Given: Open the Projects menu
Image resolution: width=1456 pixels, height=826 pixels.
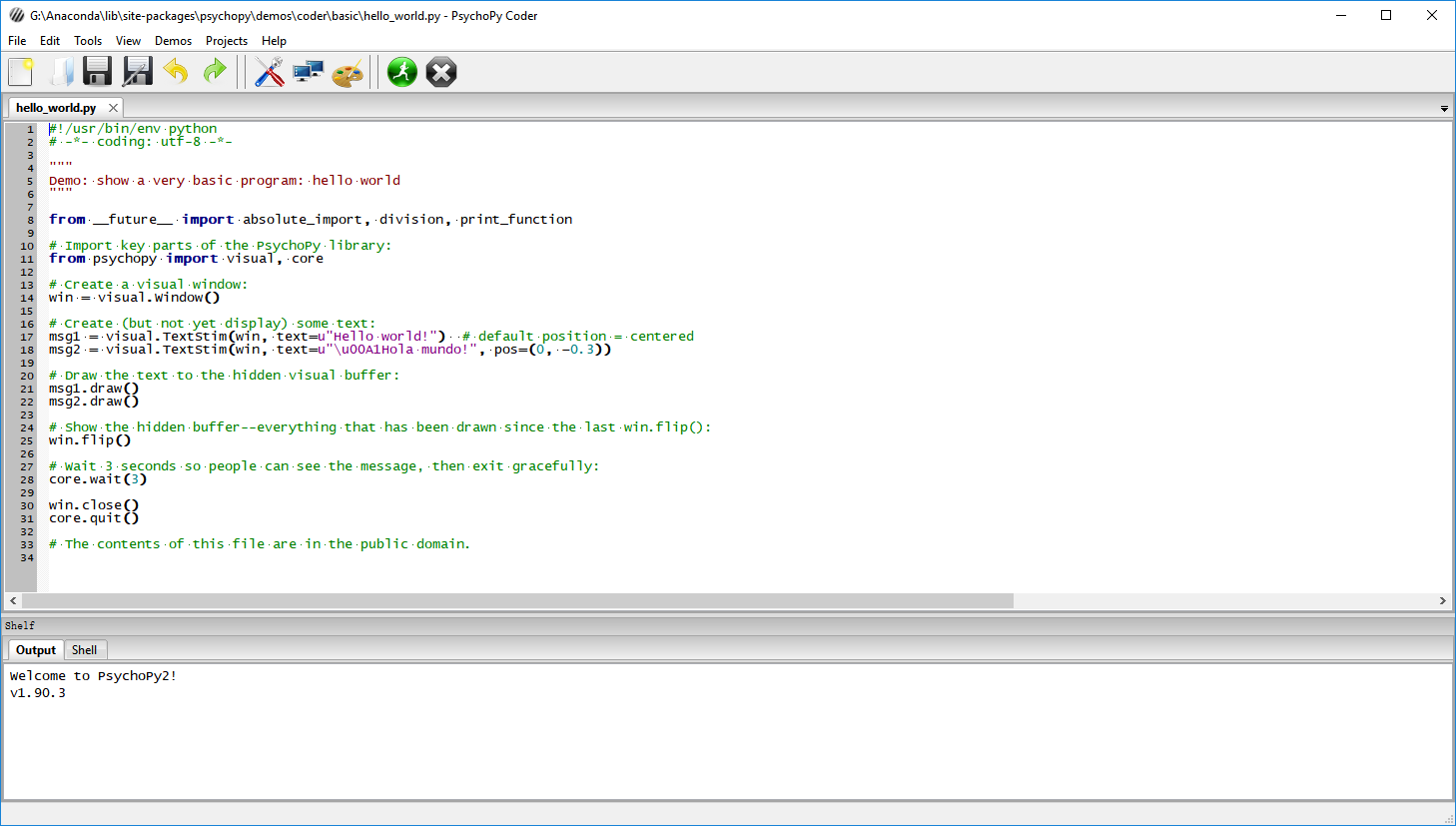Looking at the screenshot, I should click(x=227, y=41).
